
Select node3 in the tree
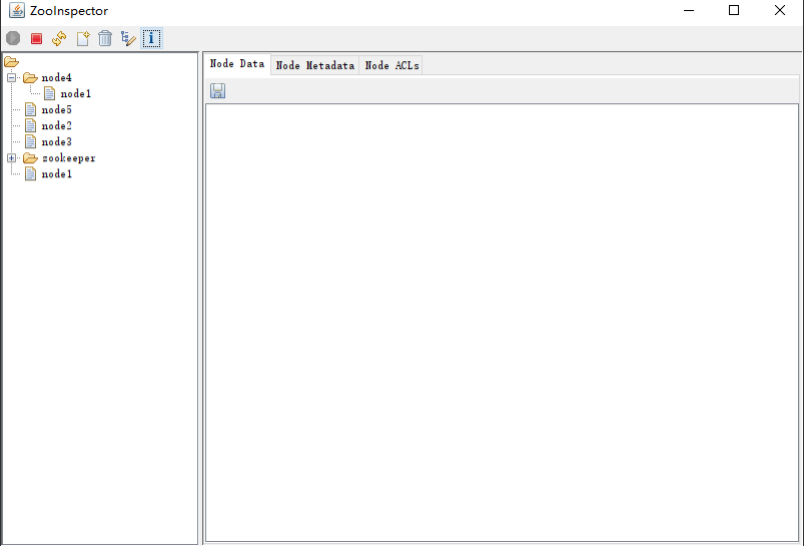coord(56,141)
